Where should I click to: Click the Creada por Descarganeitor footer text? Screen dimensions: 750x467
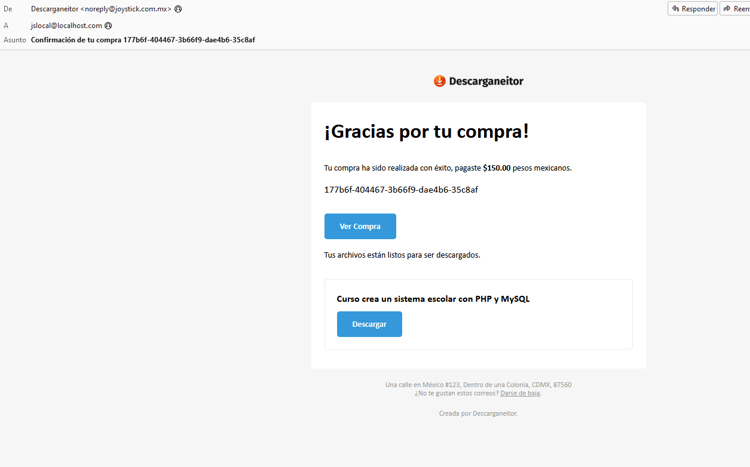click(x=478, y=413)
